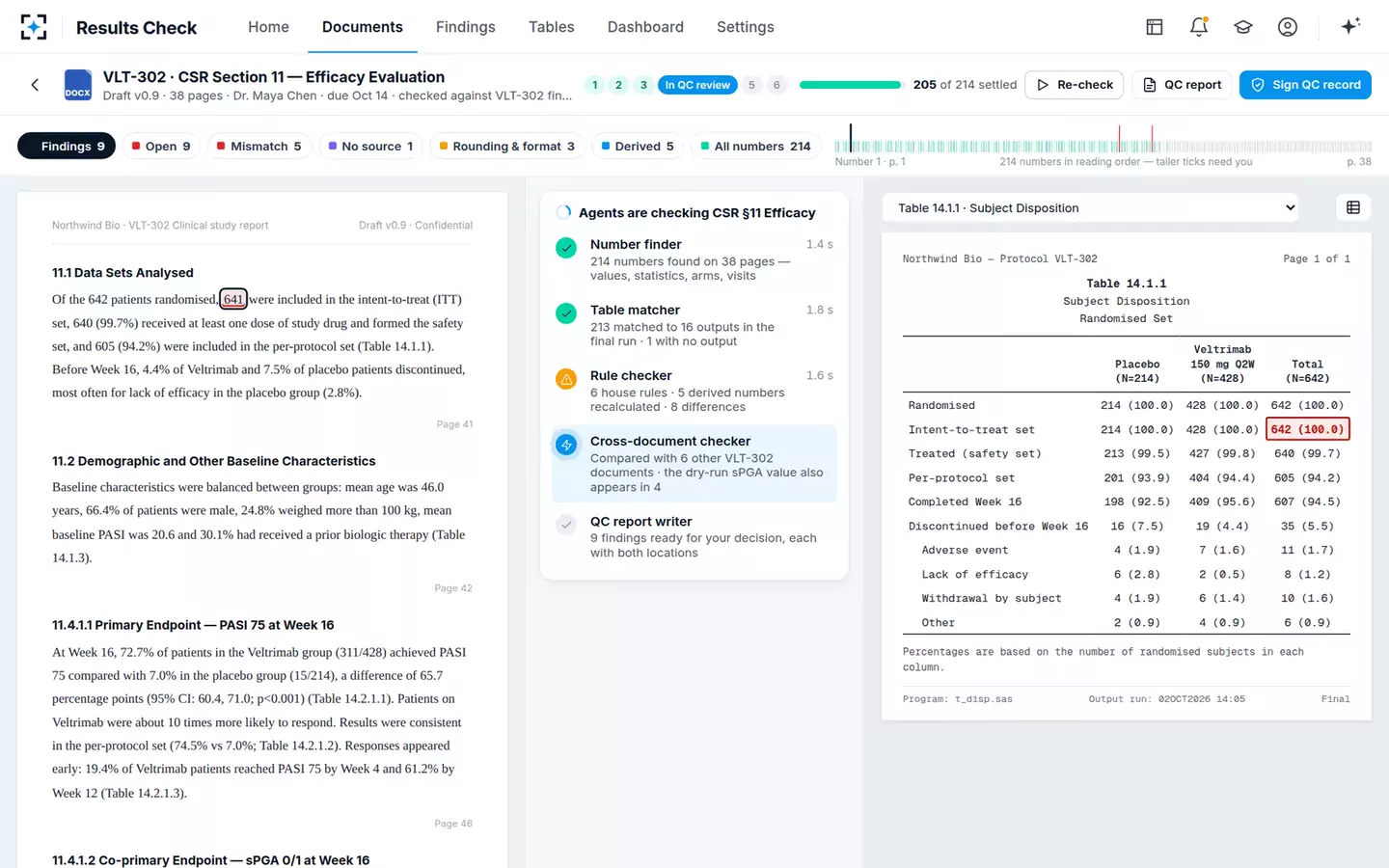Filter by Open 9 findings

point(160,146)
